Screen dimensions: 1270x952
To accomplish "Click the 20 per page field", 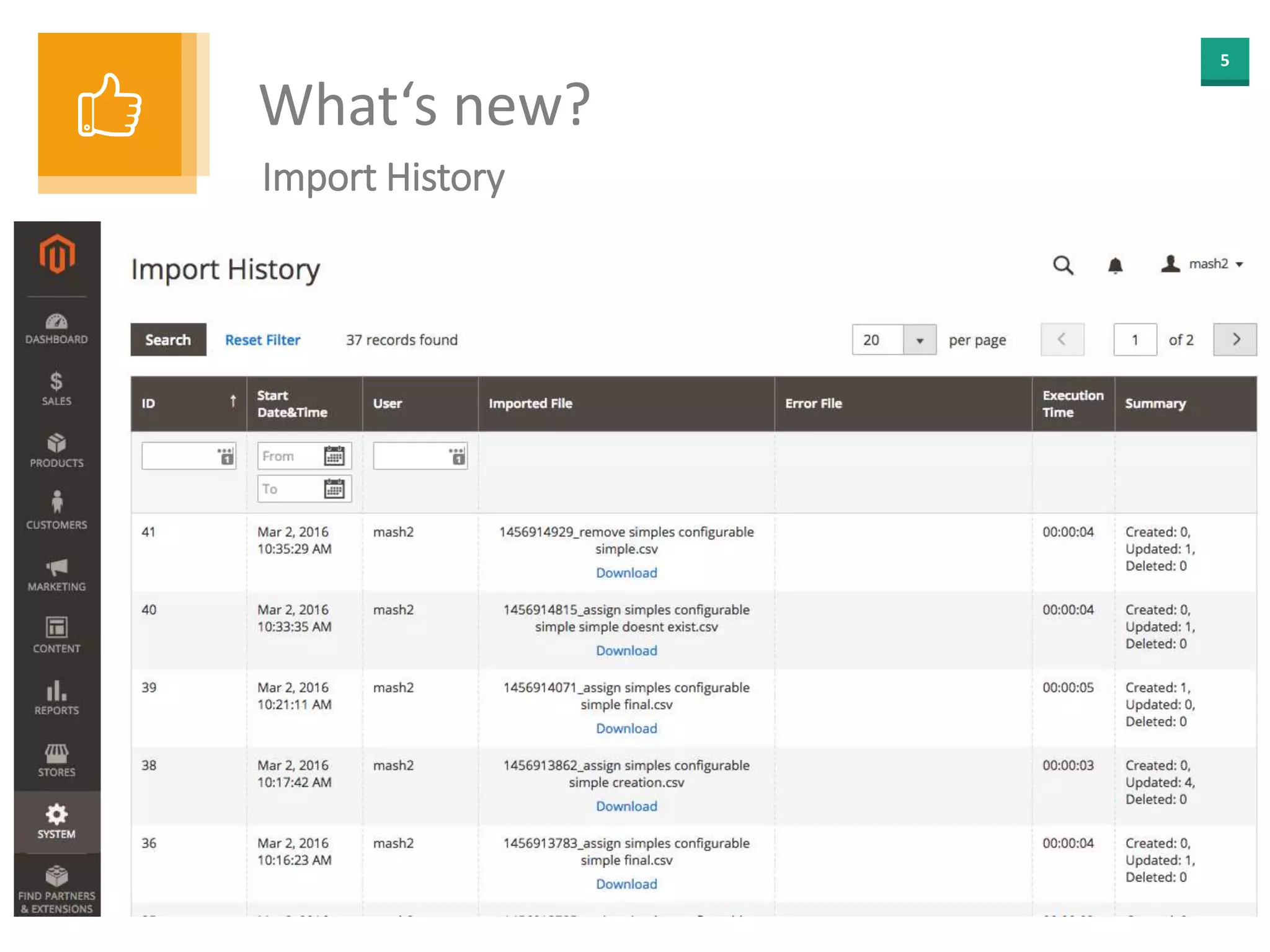I will 878,340.
